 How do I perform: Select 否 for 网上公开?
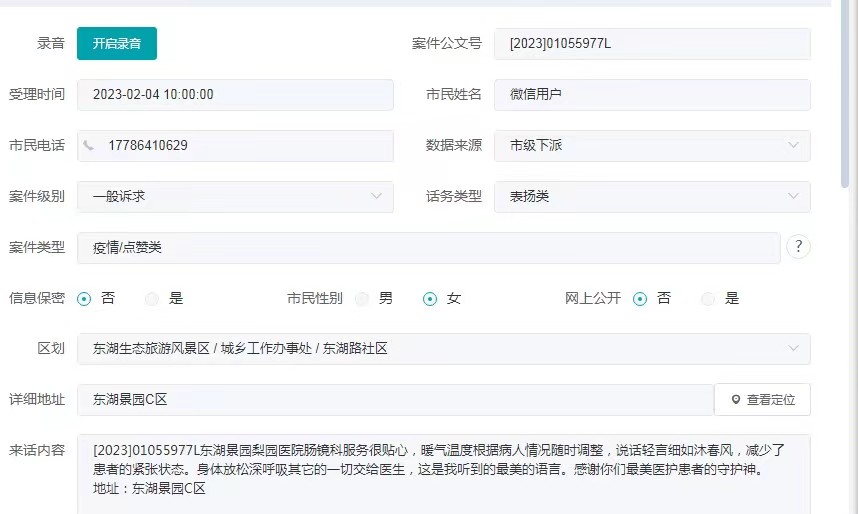pyautogui.click(x=640, y=299)
